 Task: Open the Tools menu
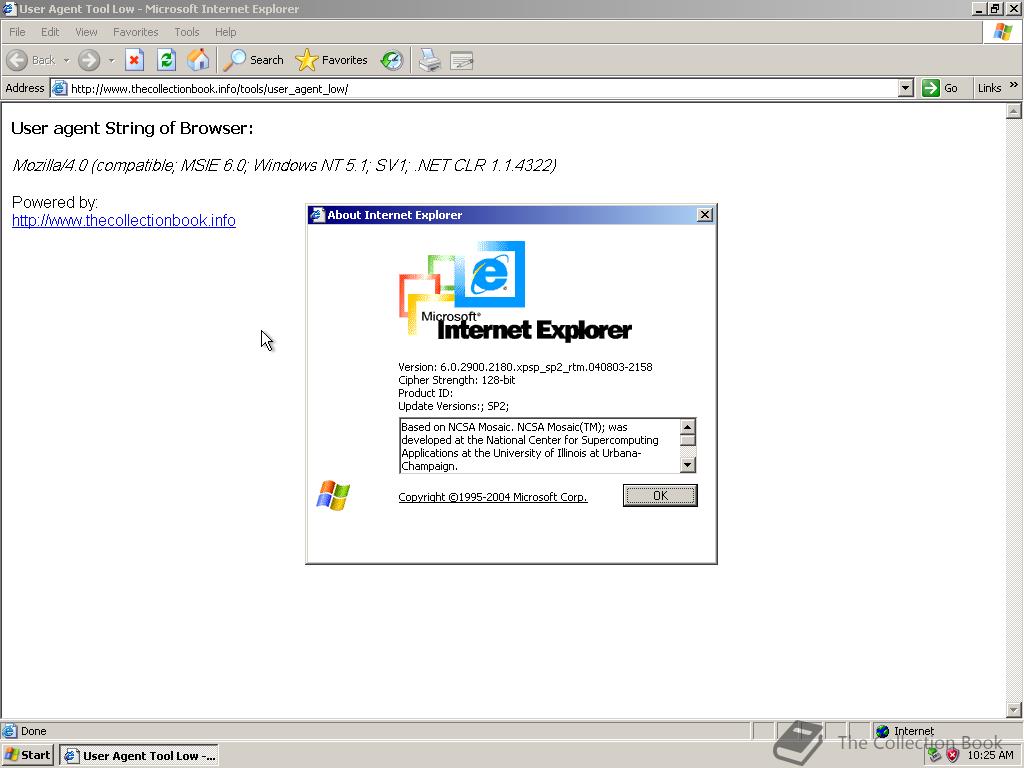click(x=186, y=32)
